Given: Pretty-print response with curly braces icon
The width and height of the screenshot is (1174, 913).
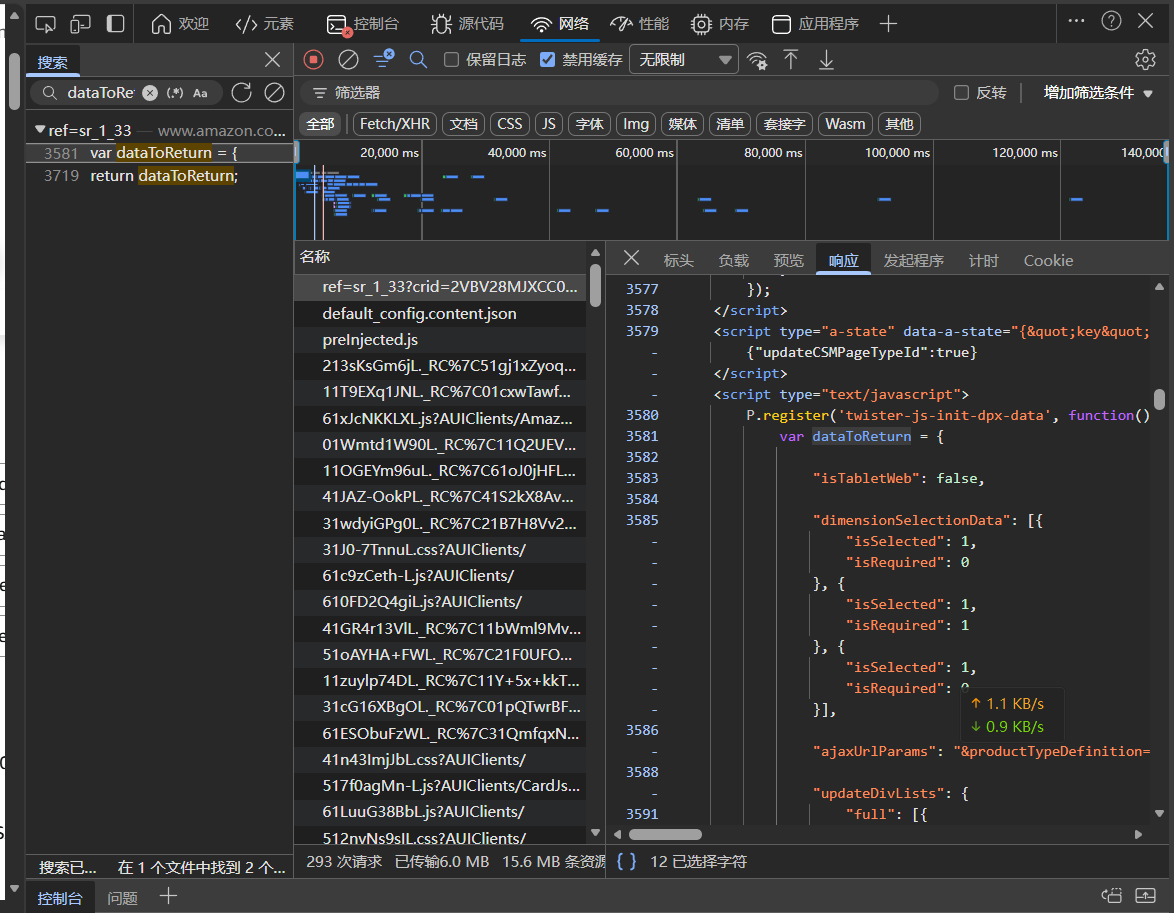Looking at the screenshot, I should point(627,861).
